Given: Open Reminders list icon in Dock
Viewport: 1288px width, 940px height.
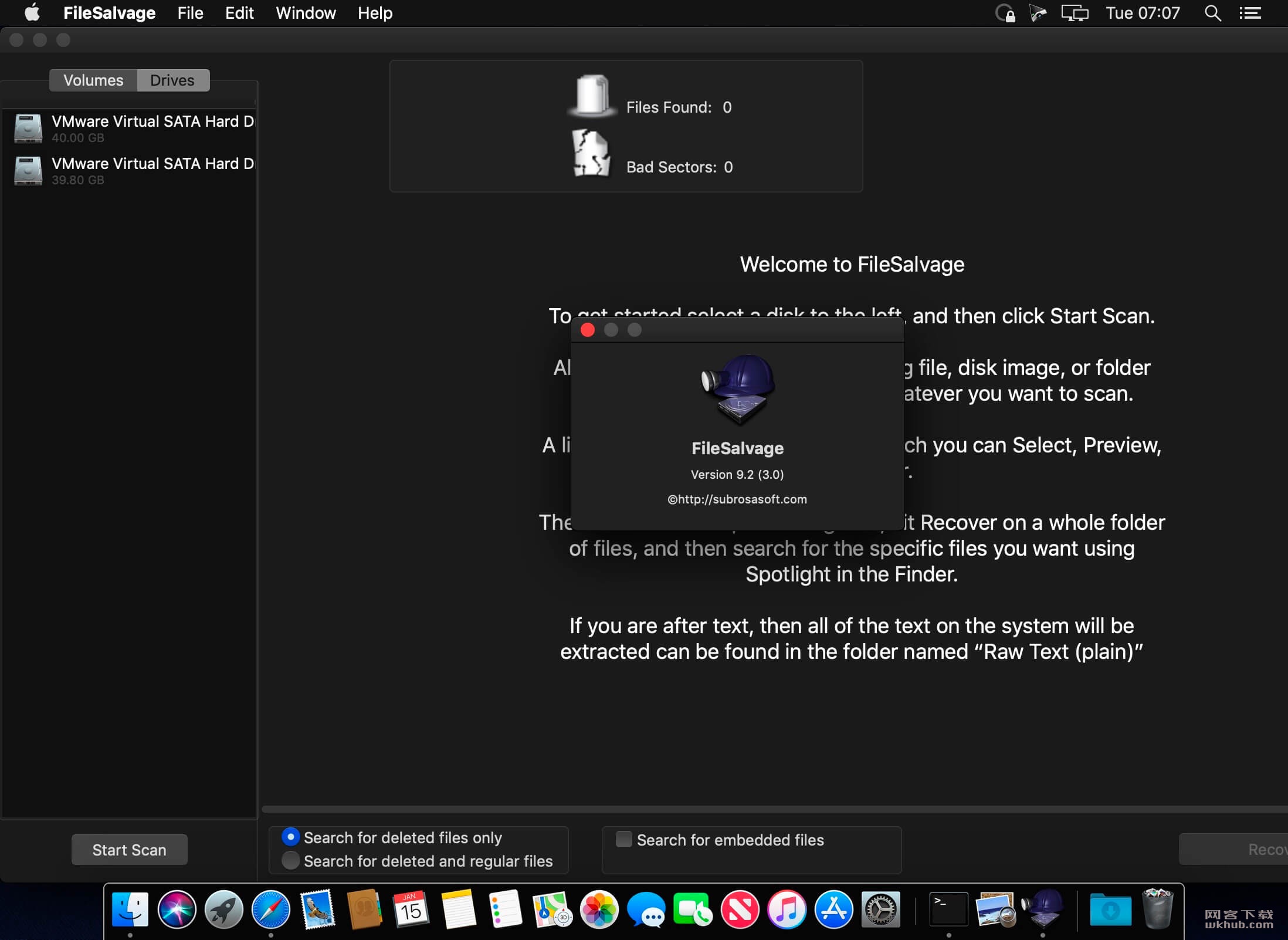Looking at the screenshot, I should tap(505, 909).
